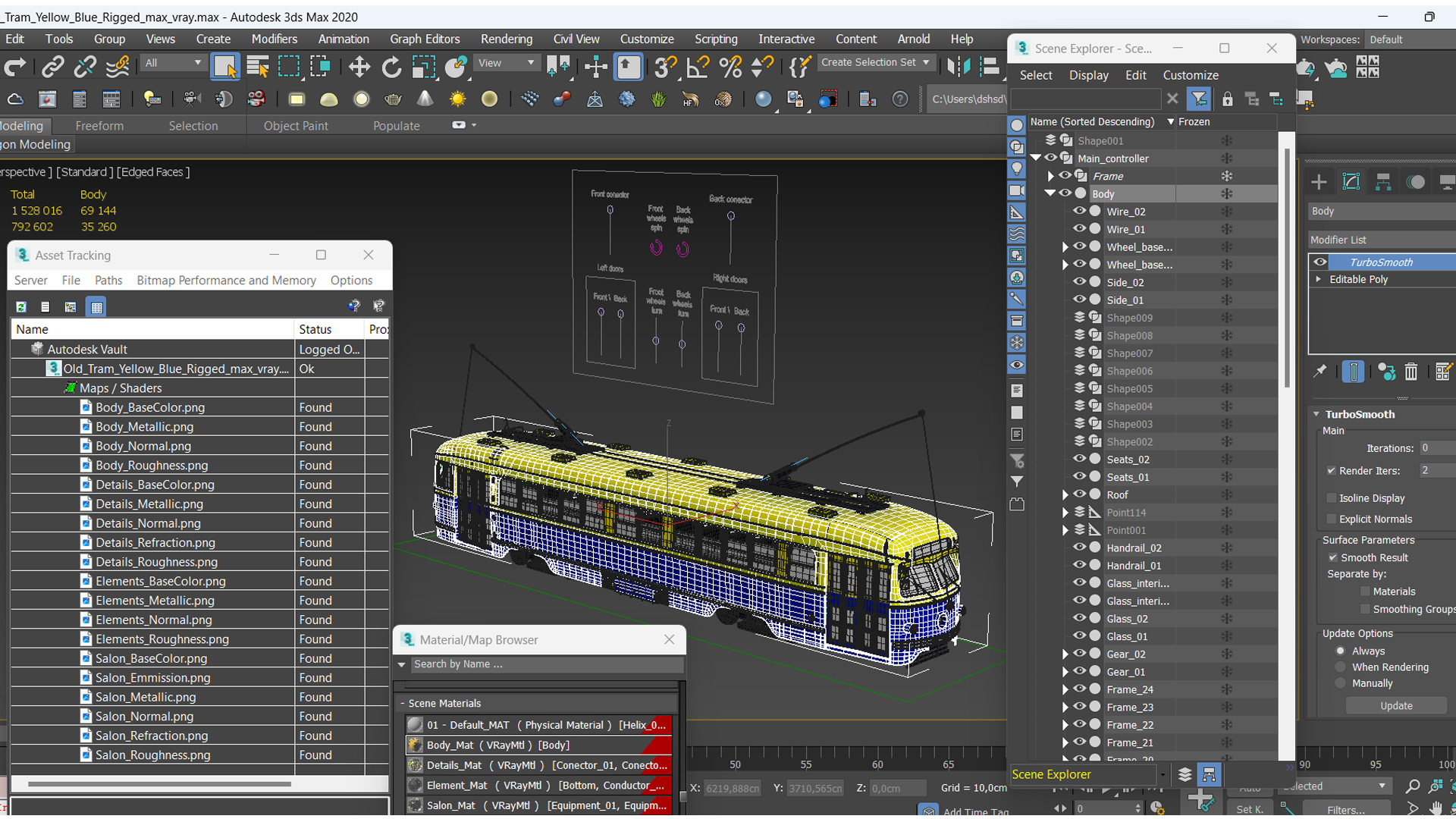This screenshot has height=819, width=1456.
Task: Switch to the Freeform ribbon tab
Action: (99, 126)
